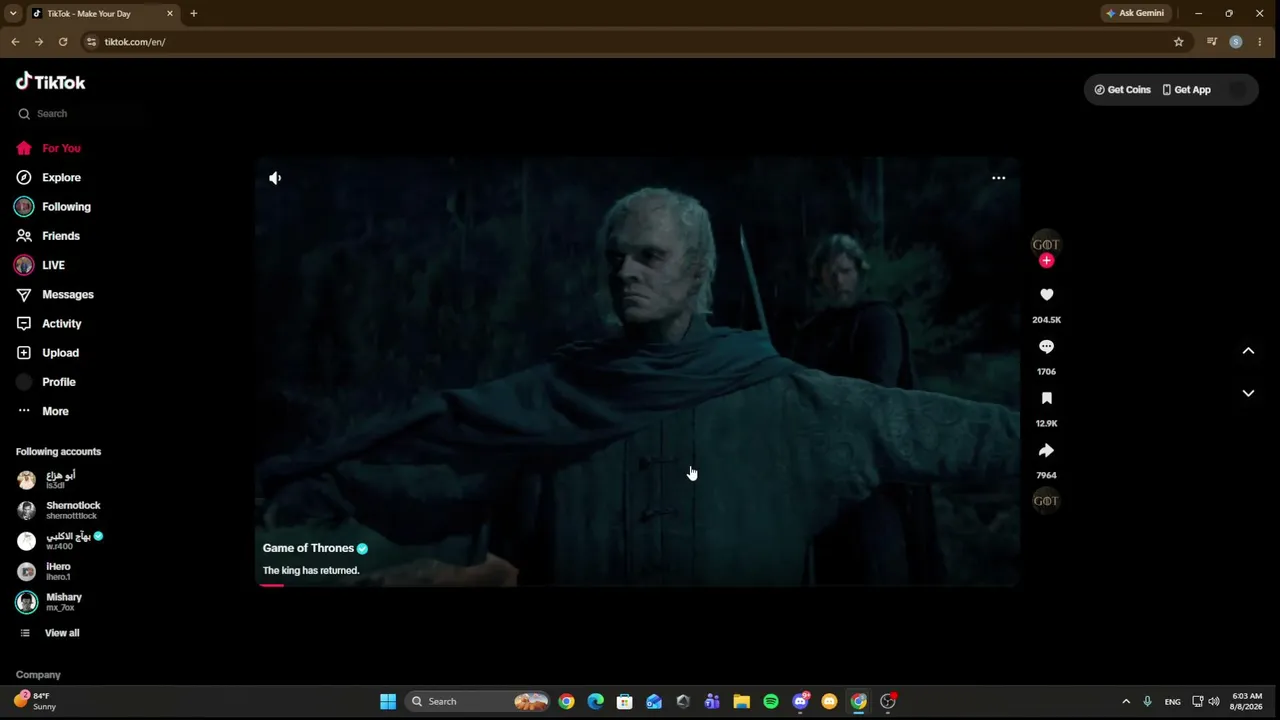Share the video using the arrow icon

point(1046,450)
